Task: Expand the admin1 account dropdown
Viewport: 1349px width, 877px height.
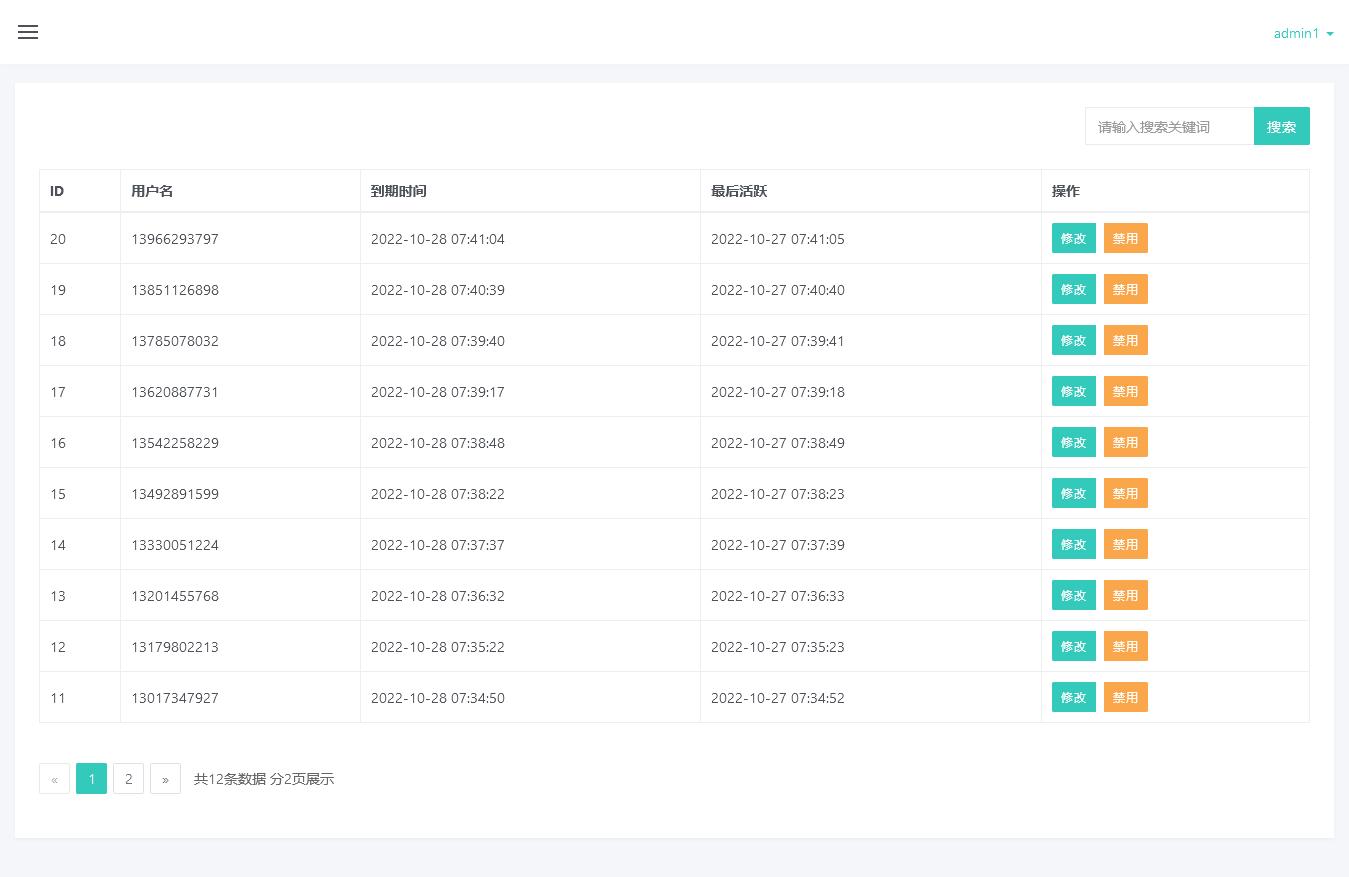Action: (1303, 33)
